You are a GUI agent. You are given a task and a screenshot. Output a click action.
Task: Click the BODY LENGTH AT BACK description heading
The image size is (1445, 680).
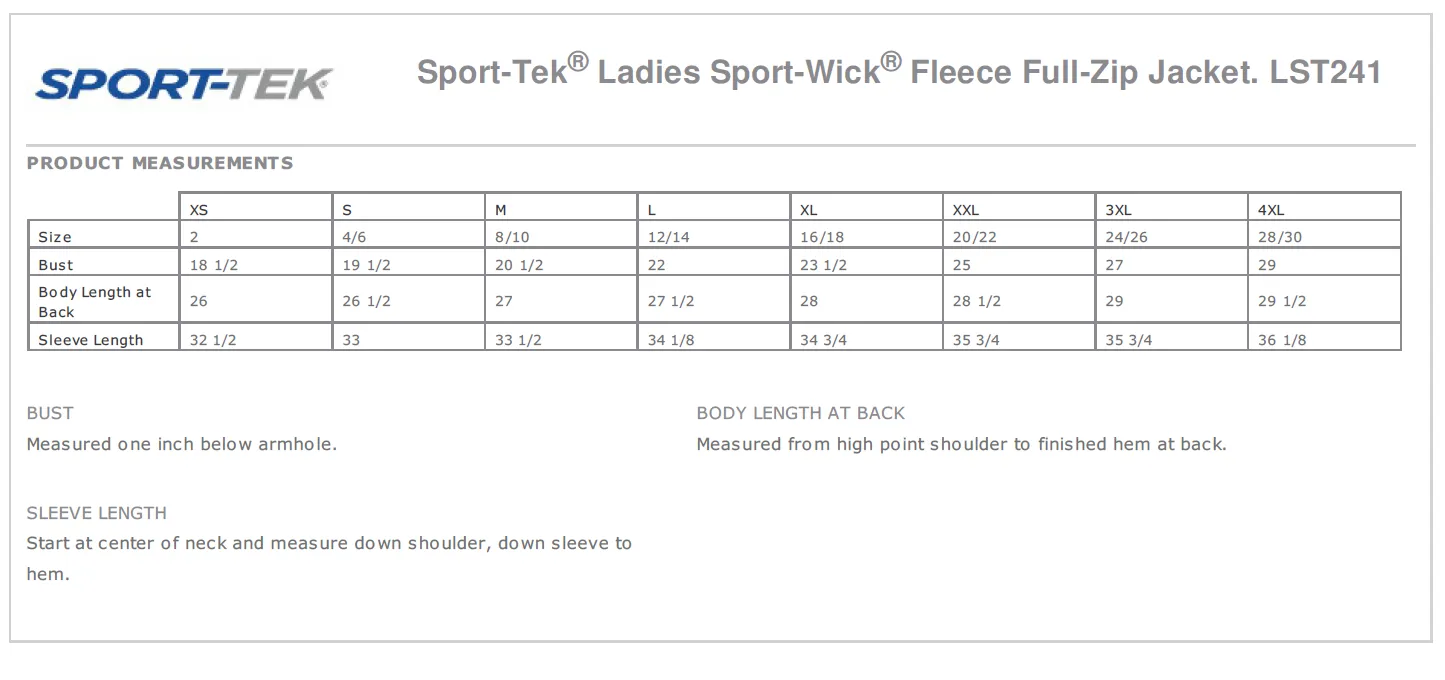pos(800,413)
